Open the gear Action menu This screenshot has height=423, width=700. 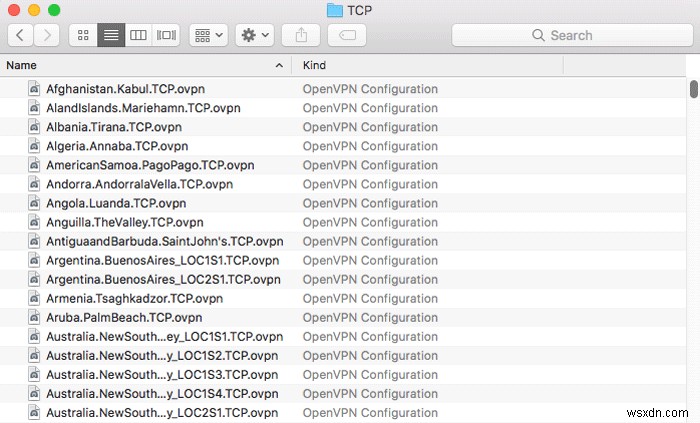[255, 35]
